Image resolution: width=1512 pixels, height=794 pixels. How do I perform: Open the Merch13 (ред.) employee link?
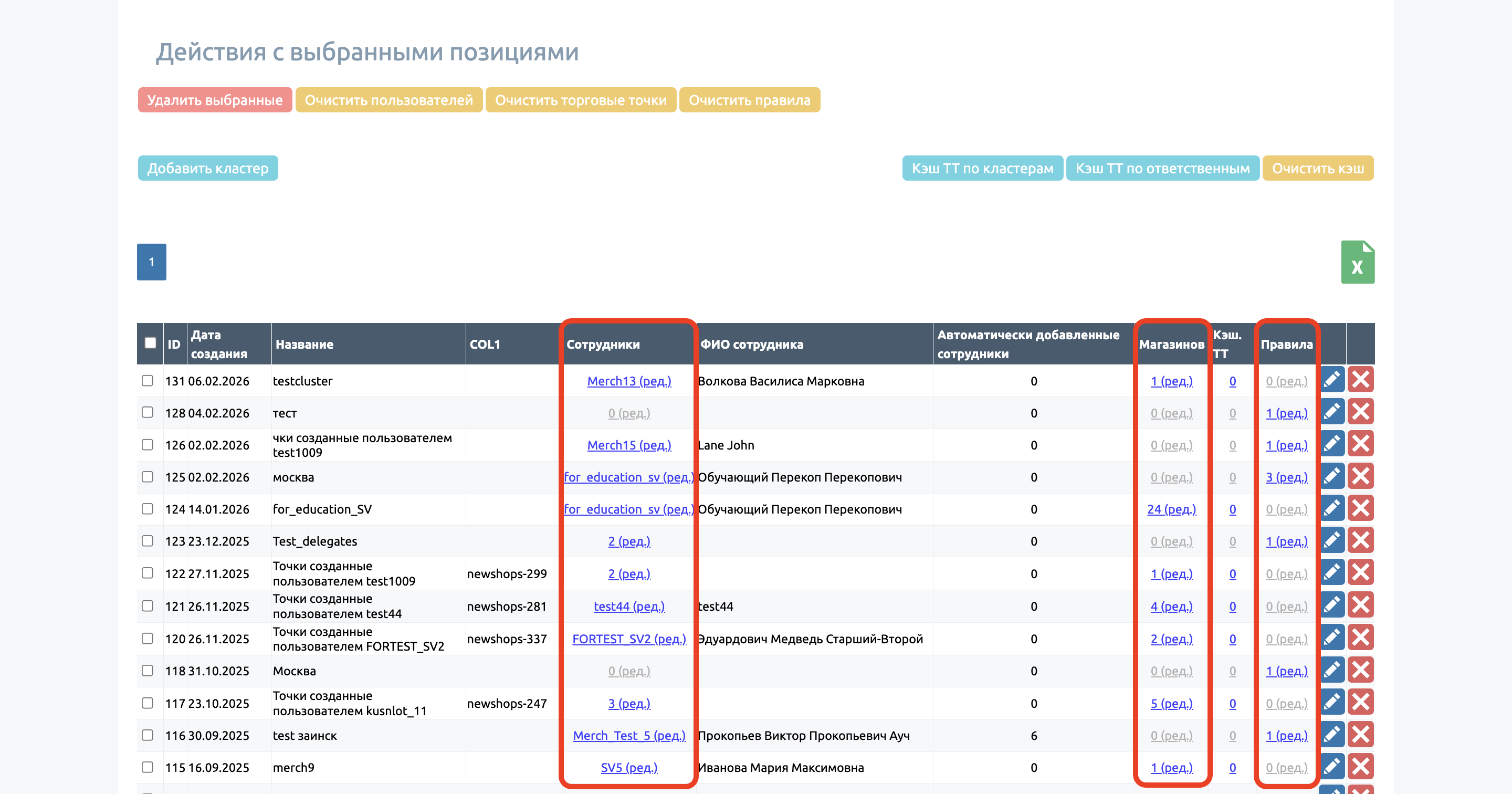click(x=628, y=381)
